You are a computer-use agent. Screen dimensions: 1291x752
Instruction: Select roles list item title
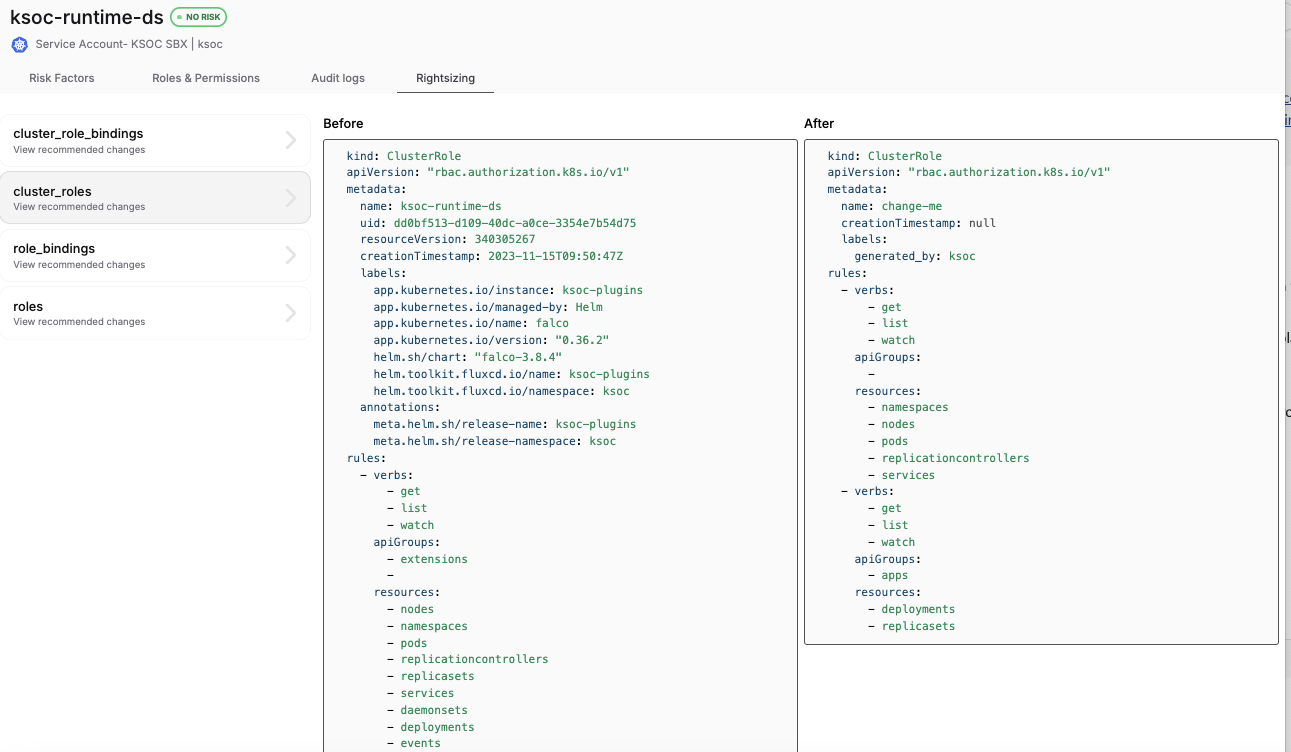28,306
